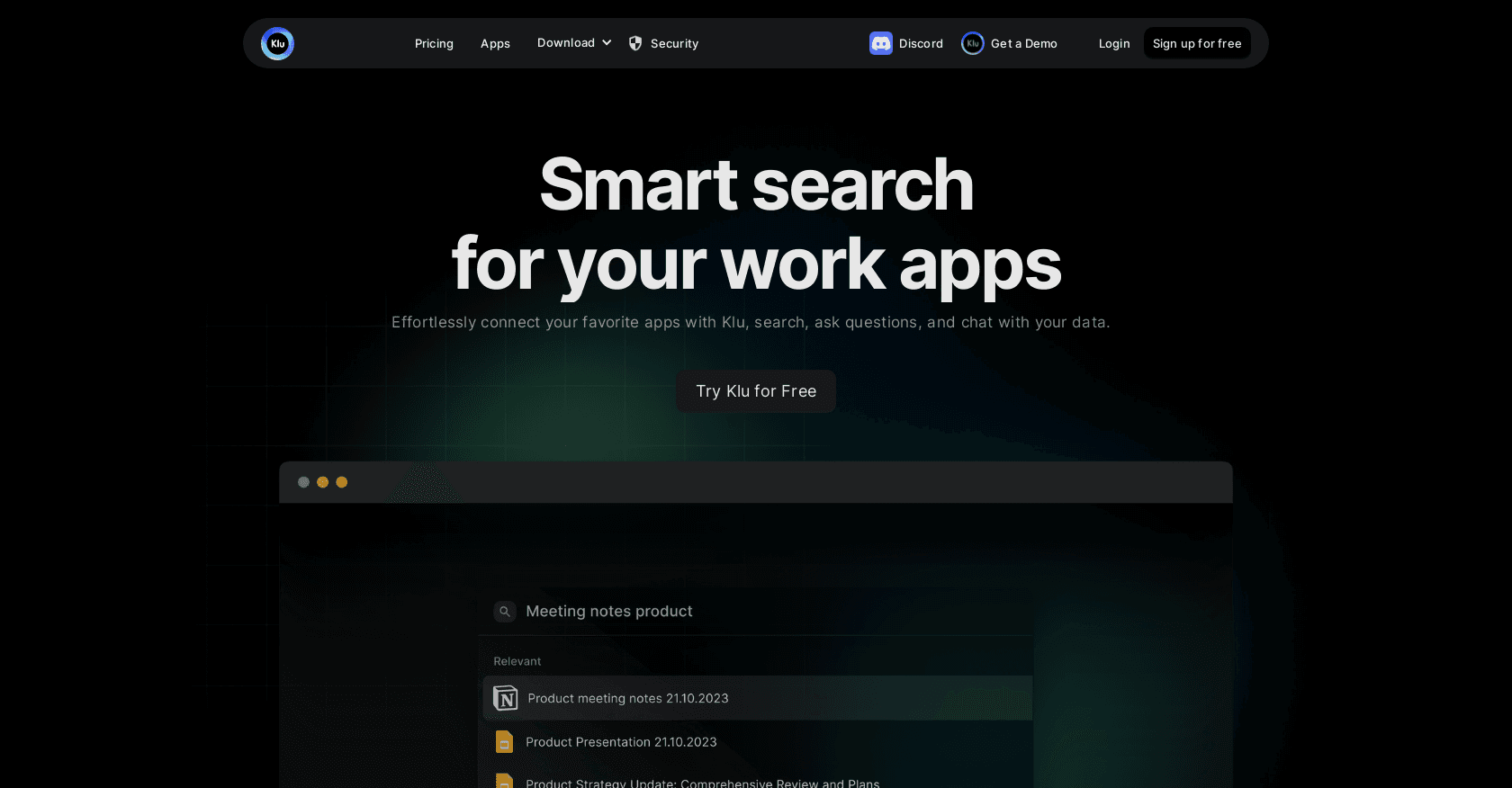Viewport: 1512px width, 788px height.
Task: Click the Smart search headline
Action: (x=756, y=224)
